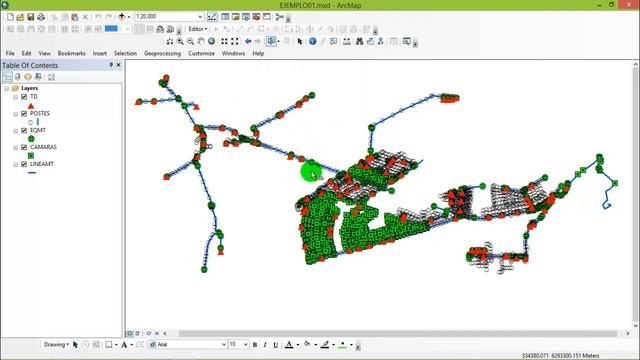This screenshot has width=640, height=360.
Task: Open the Drawing dropdown menu
Action: 56,344
